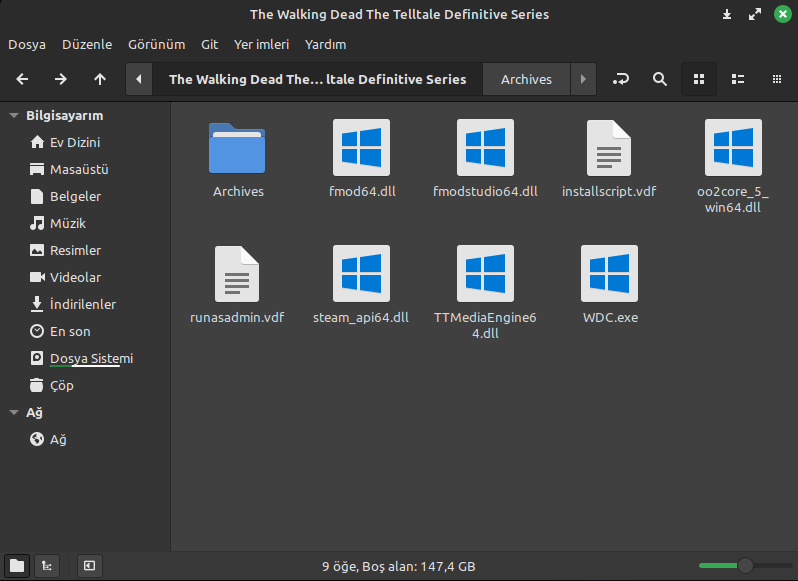Select the Archives path bar button

(526, 79)
